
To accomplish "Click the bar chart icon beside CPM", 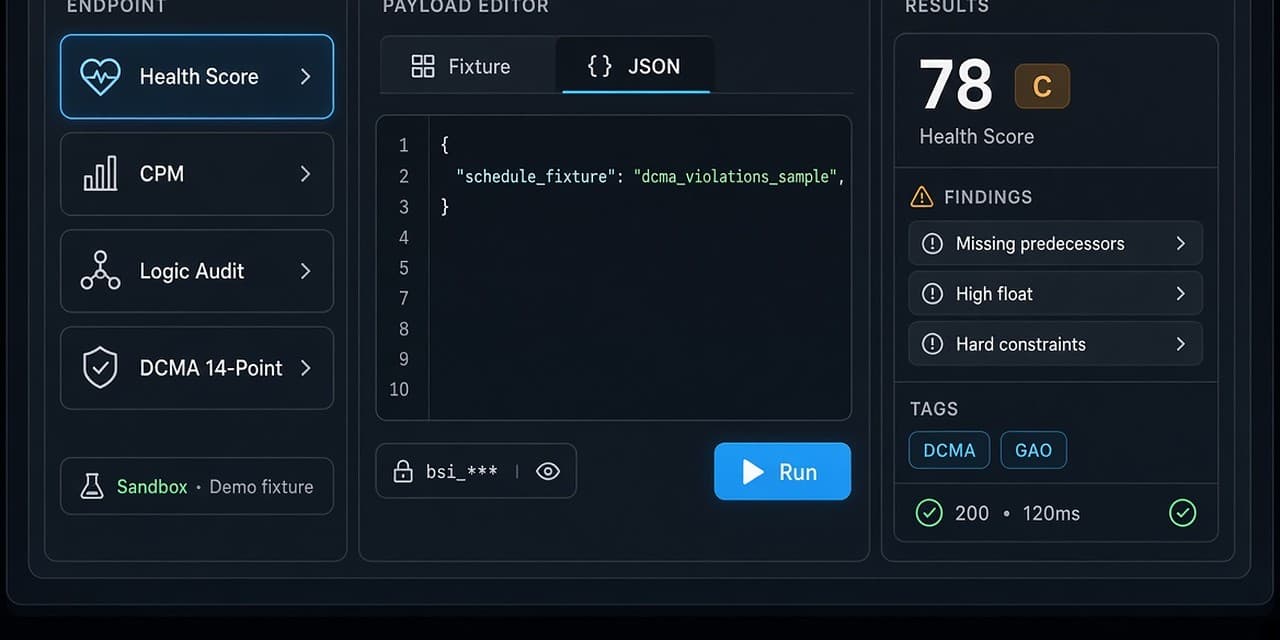I will click(100, 174).
